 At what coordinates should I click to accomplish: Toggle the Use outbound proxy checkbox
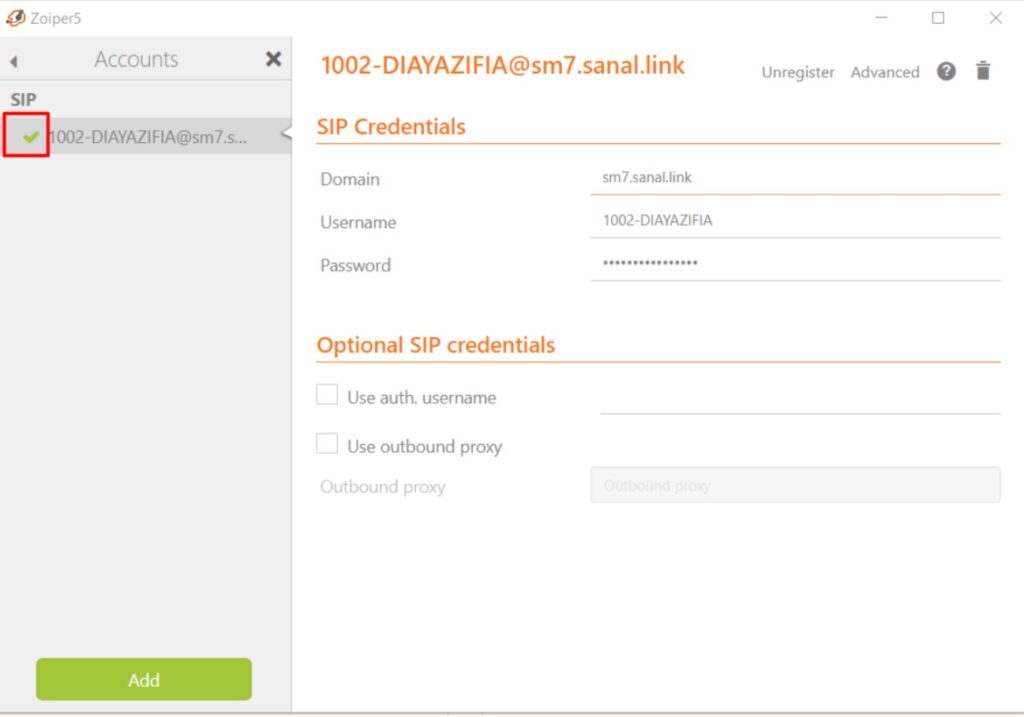coord(327,444)
